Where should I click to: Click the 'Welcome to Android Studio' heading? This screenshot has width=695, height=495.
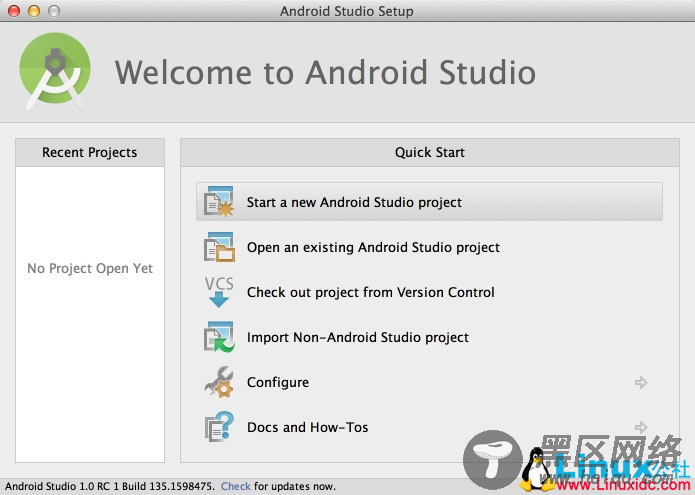click(x=325, y=72)
